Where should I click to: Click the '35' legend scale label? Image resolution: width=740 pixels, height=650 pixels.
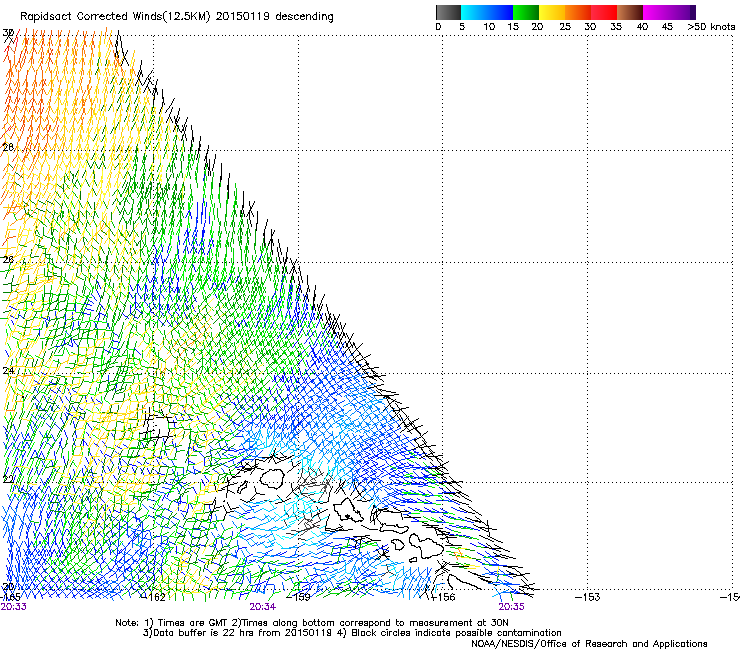(x=616, y=27)
